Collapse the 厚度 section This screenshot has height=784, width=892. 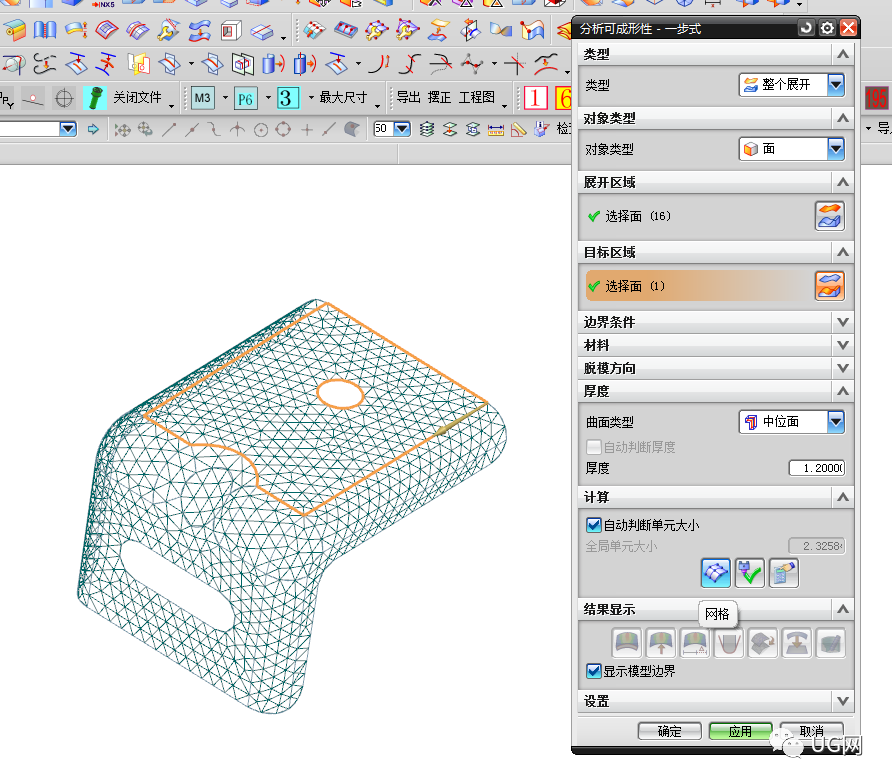pyautogui.click(x=843, y=391)
